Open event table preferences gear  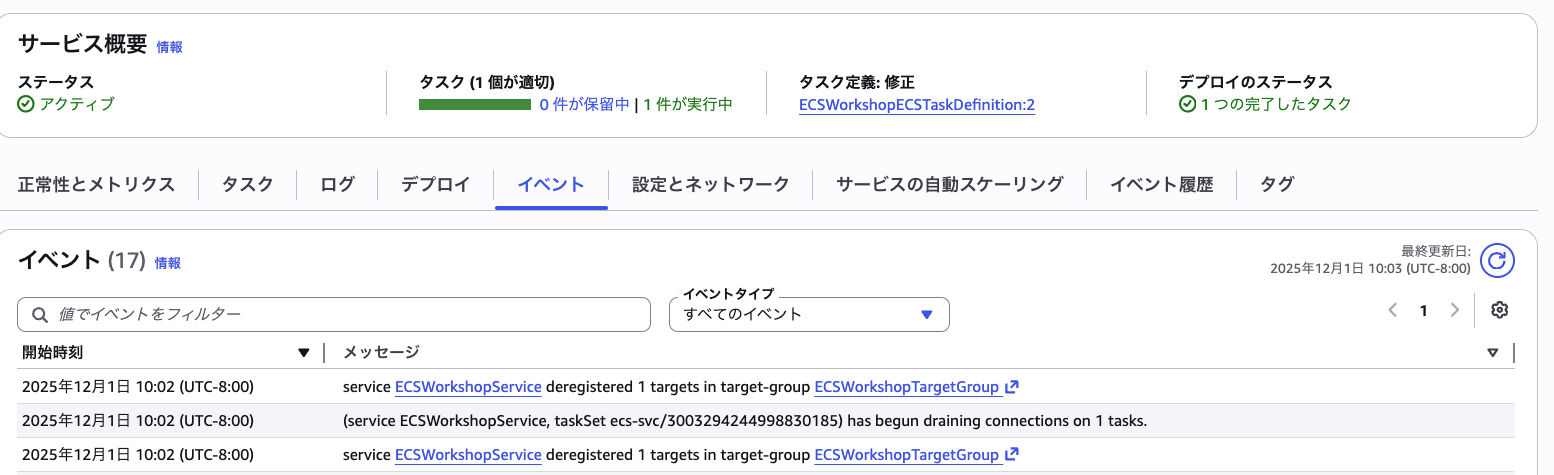coord(1498,310)
